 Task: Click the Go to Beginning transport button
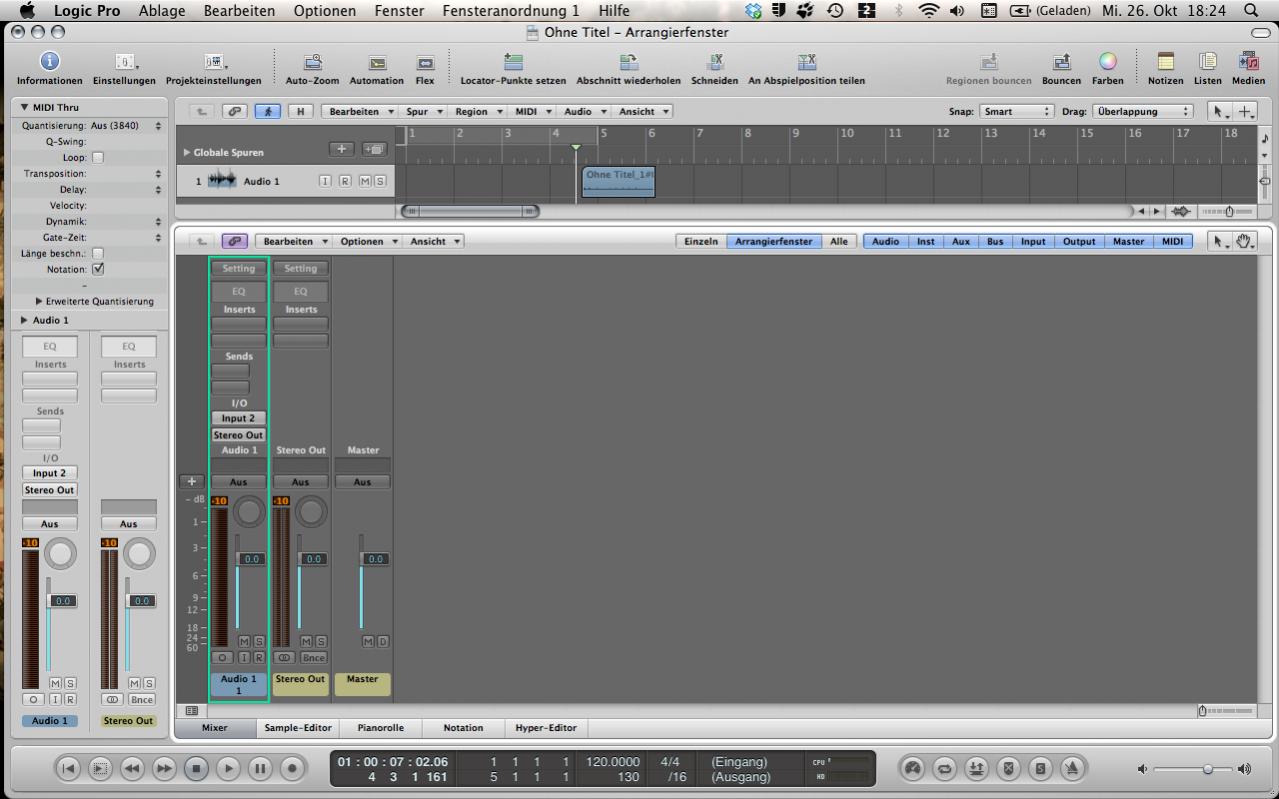click(x=67, y=768)
